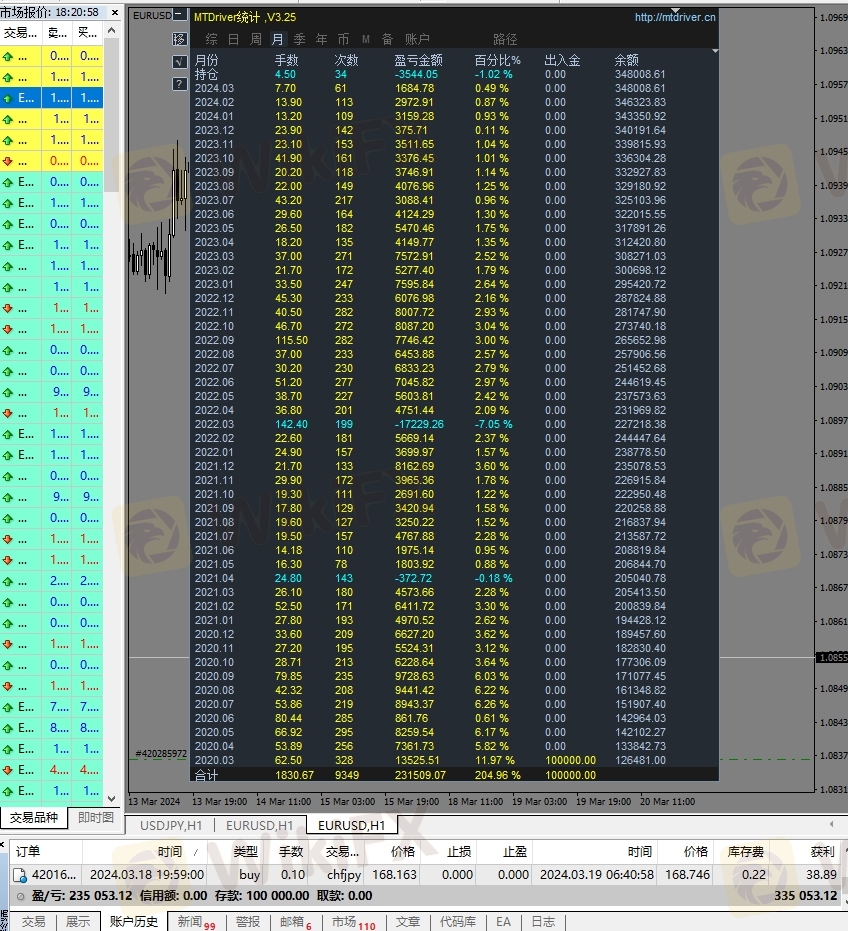Select the 月 monthly statistics tab
This screenshot has height=931, width=848.
277,39
